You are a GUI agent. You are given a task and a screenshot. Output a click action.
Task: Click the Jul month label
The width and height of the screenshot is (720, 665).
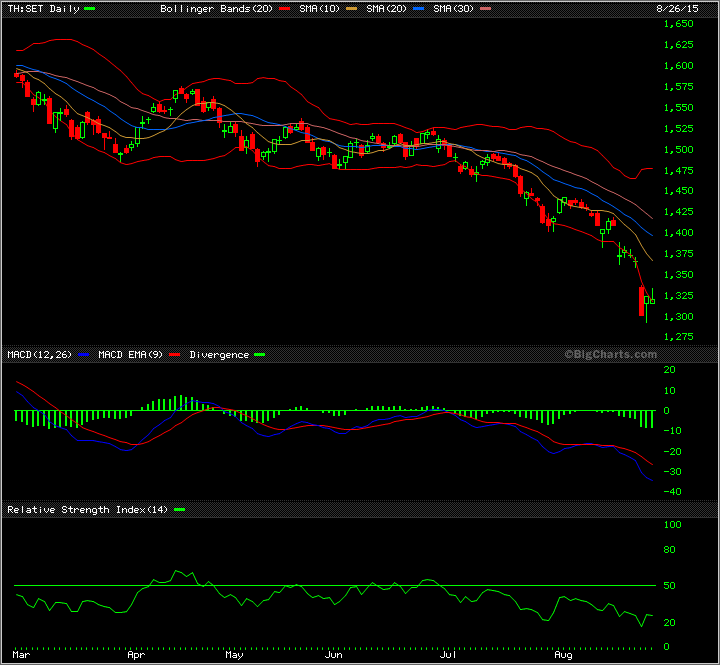448,655
